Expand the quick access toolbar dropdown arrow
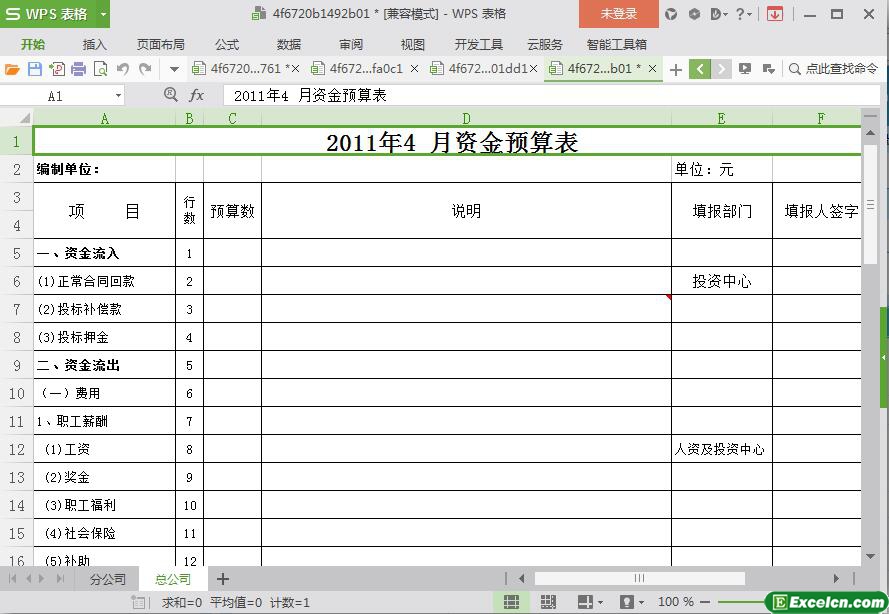This screenshot has height=614, width=889. [174, 70]
